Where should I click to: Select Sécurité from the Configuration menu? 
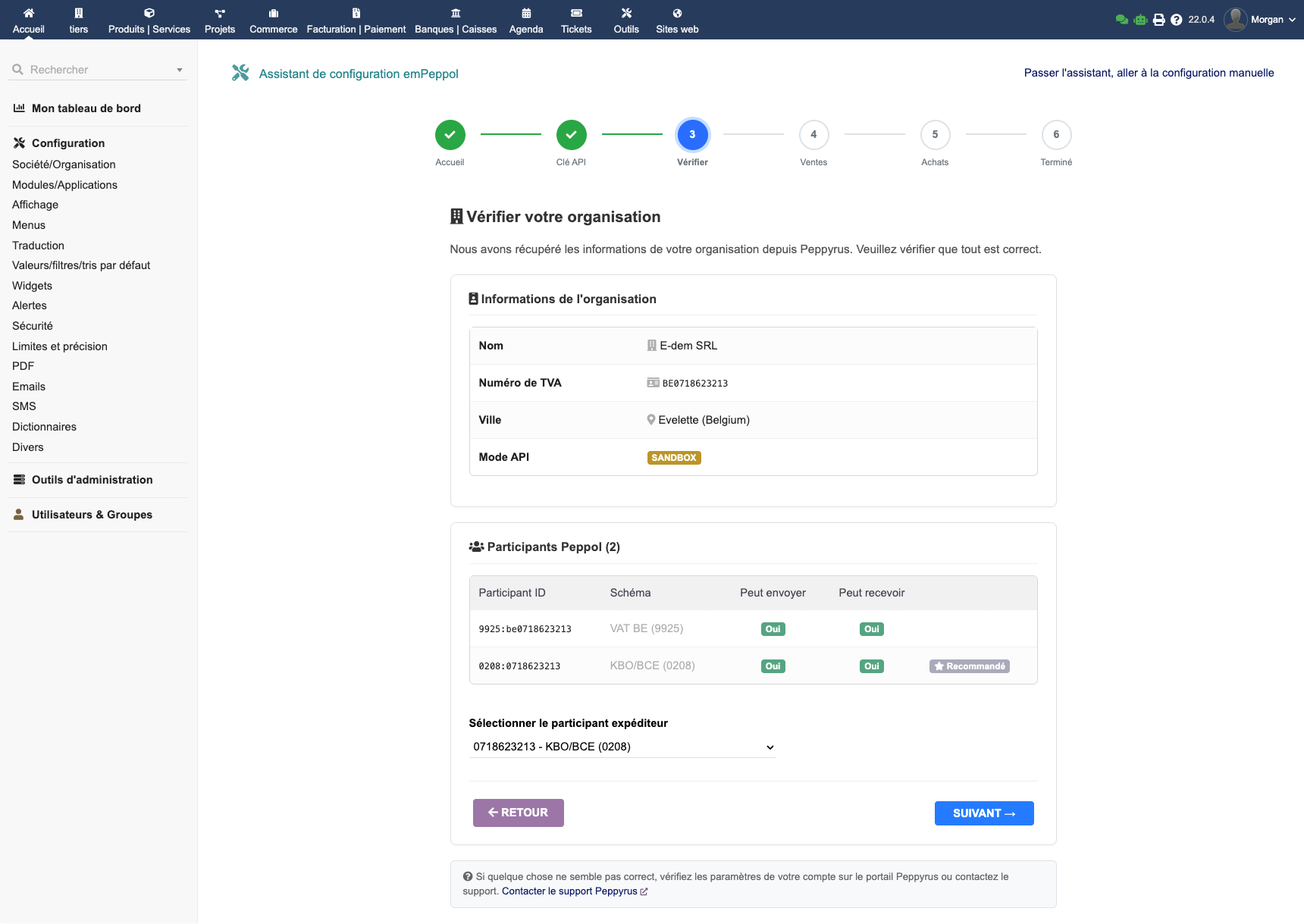[x=33, y=326]
